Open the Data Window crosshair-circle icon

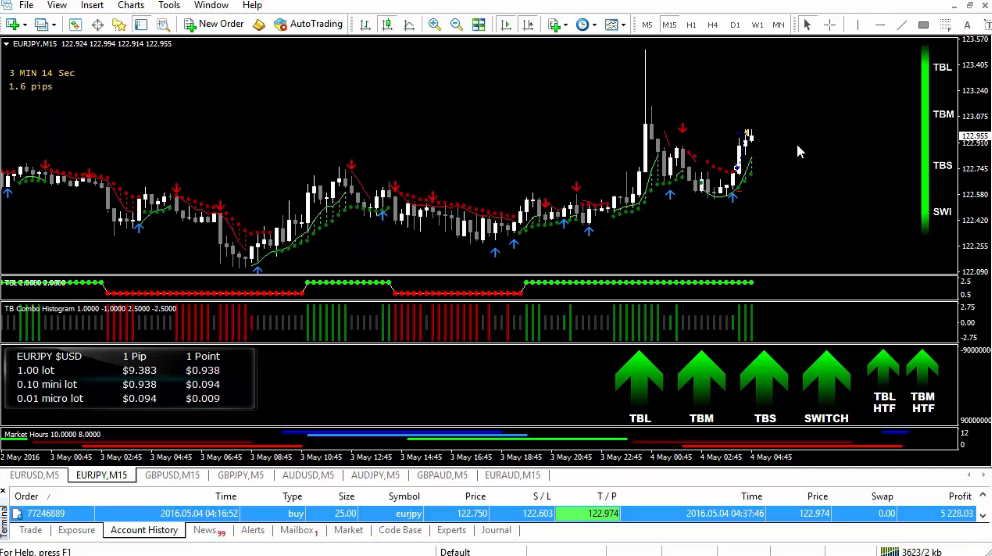click(x=97, y=25)
